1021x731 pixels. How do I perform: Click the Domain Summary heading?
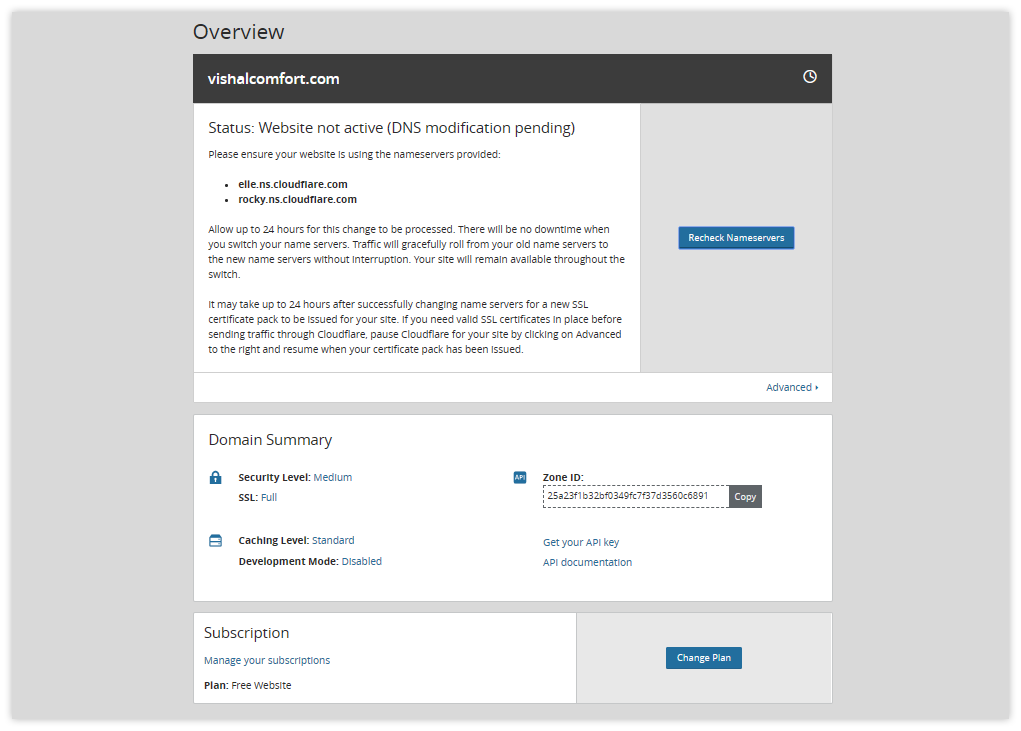coord(270,440)
